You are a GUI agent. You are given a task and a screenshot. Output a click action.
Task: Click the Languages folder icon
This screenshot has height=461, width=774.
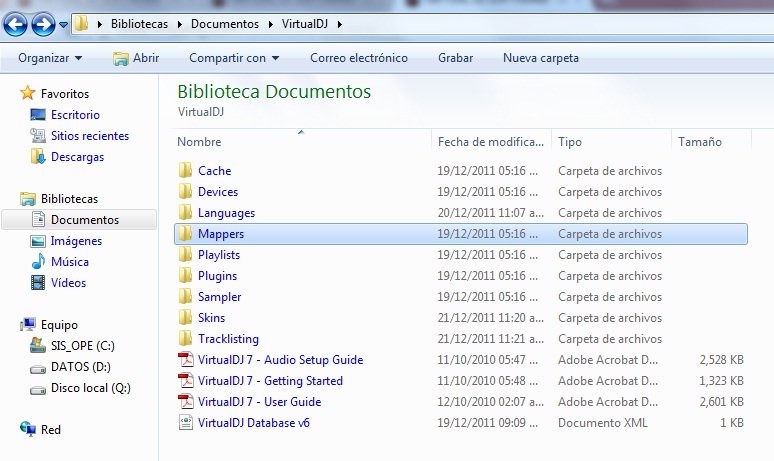click(x=185, y=212)
